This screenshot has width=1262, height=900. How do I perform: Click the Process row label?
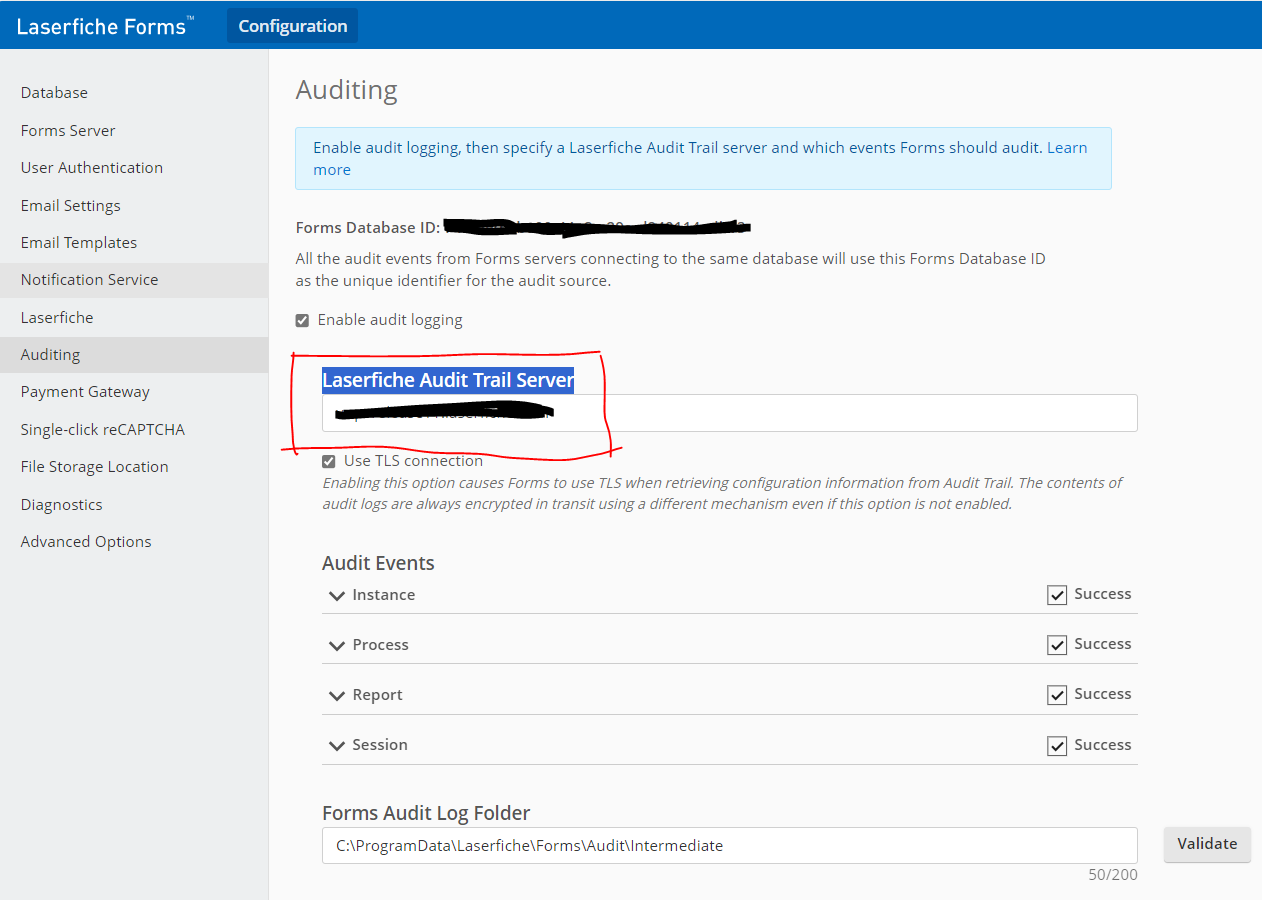click(x=381, y=644)
